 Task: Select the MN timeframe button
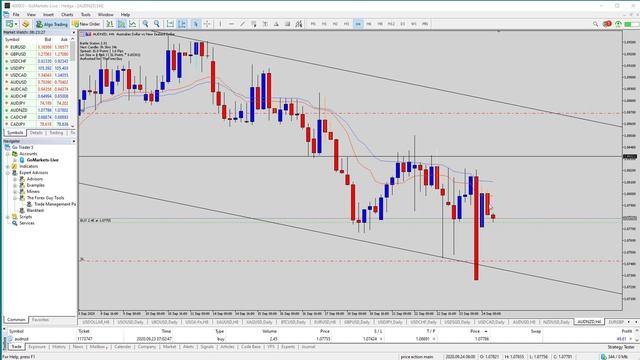click(x=425, y=24)
